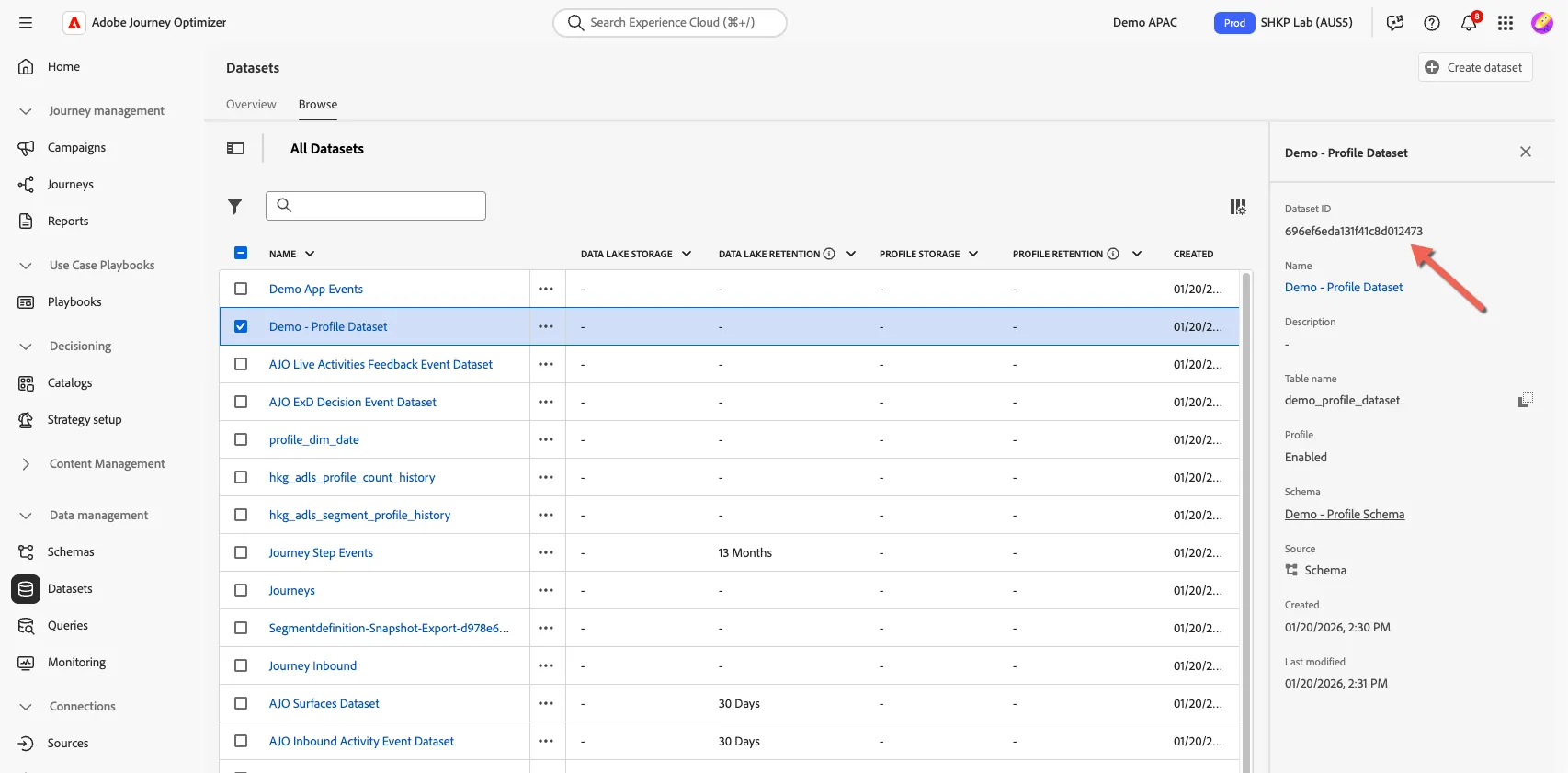Copy the table name demo_profile_dataset
The image size is (1568, 773).
(1526, 400)
